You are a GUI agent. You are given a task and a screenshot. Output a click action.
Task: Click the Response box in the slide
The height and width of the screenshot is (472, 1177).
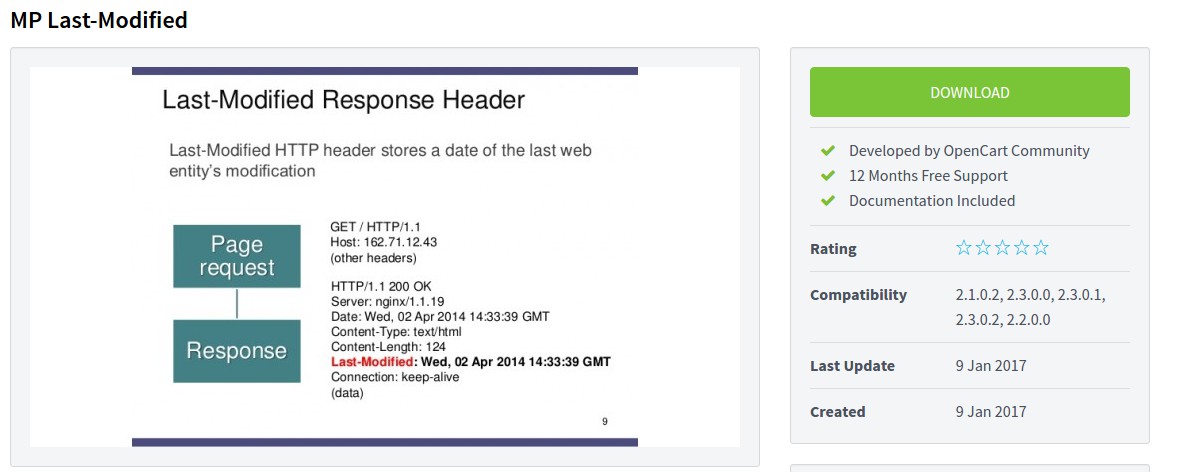point(236,351)
